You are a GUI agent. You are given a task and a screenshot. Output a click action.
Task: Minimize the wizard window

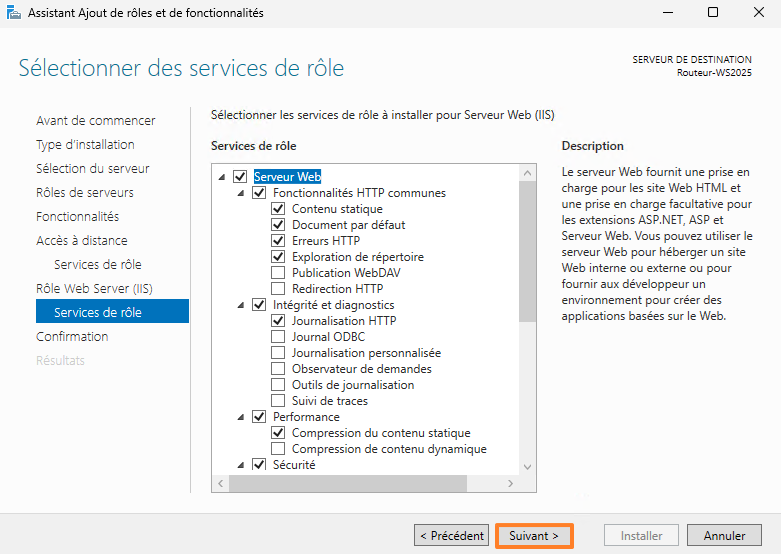[668, 12]
